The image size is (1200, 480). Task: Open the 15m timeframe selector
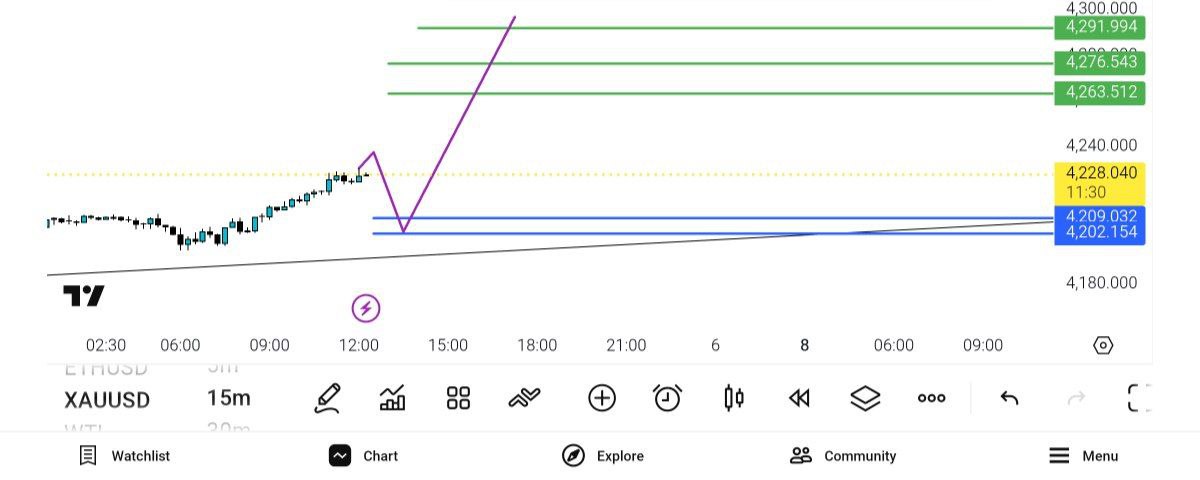[229, 399]
